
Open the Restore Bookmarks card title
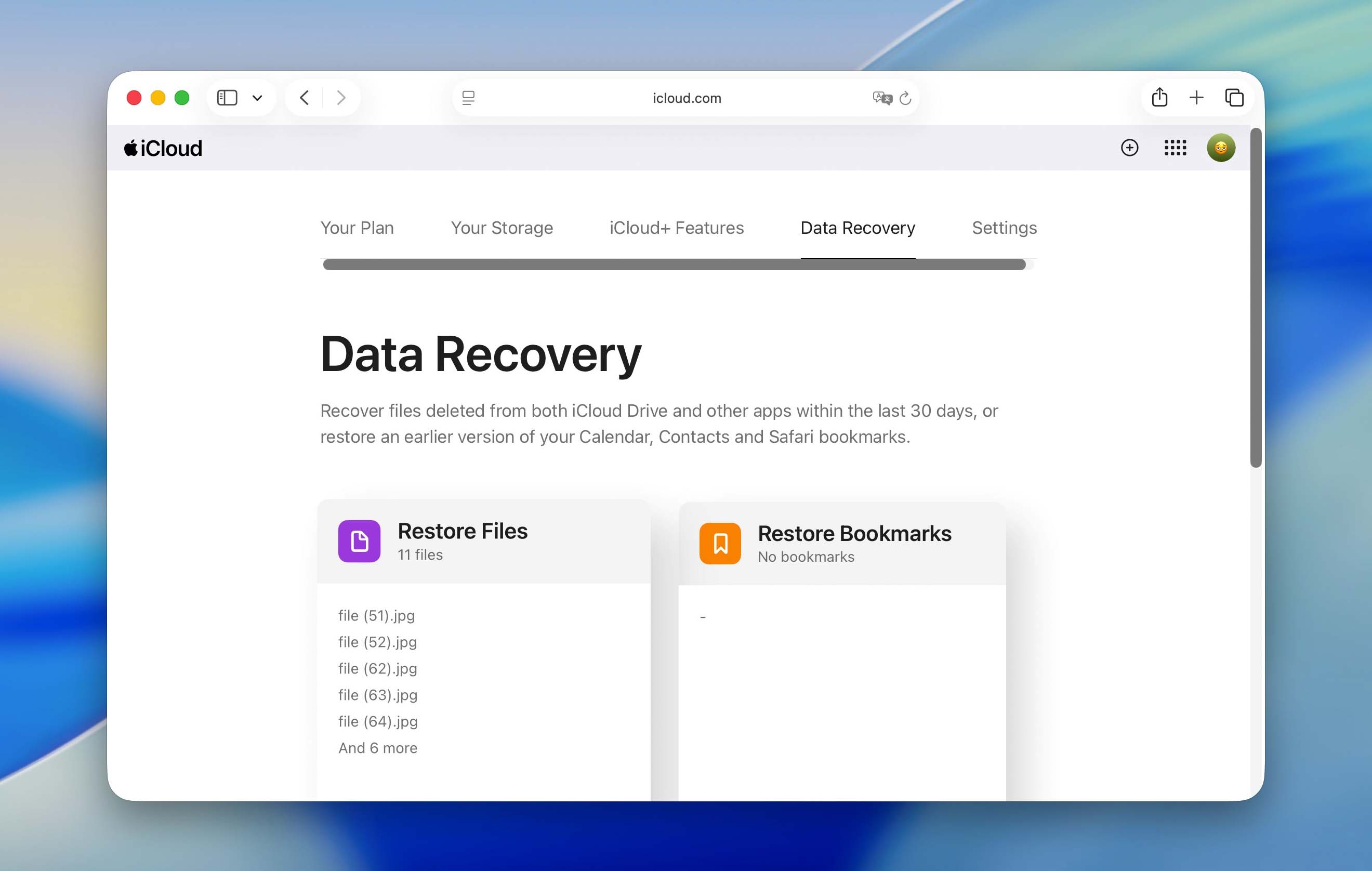click(854, 534)
